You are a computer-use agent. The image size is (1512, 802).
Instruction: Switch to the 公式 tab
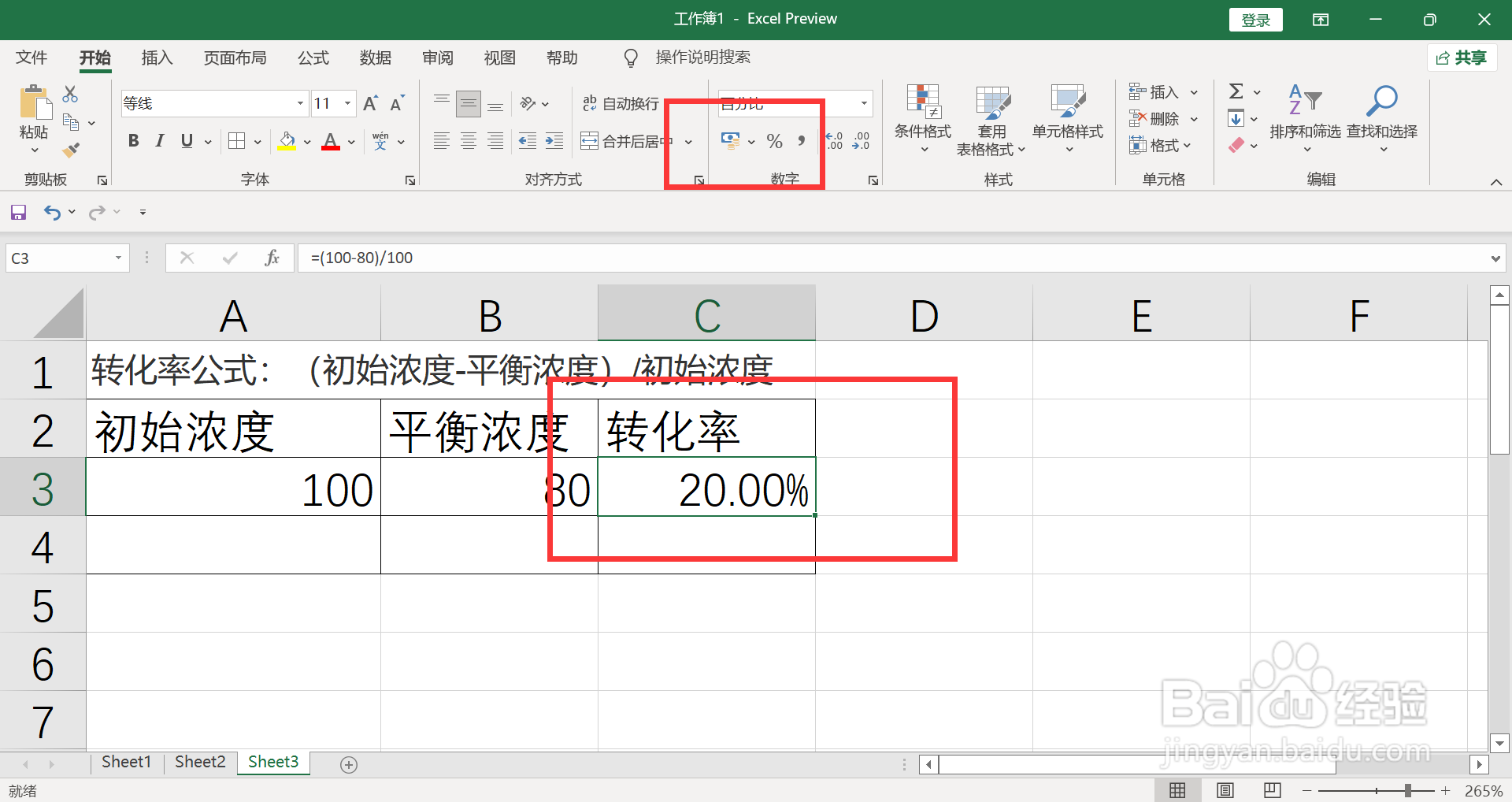pyautogui.click(x=313, y=58)
